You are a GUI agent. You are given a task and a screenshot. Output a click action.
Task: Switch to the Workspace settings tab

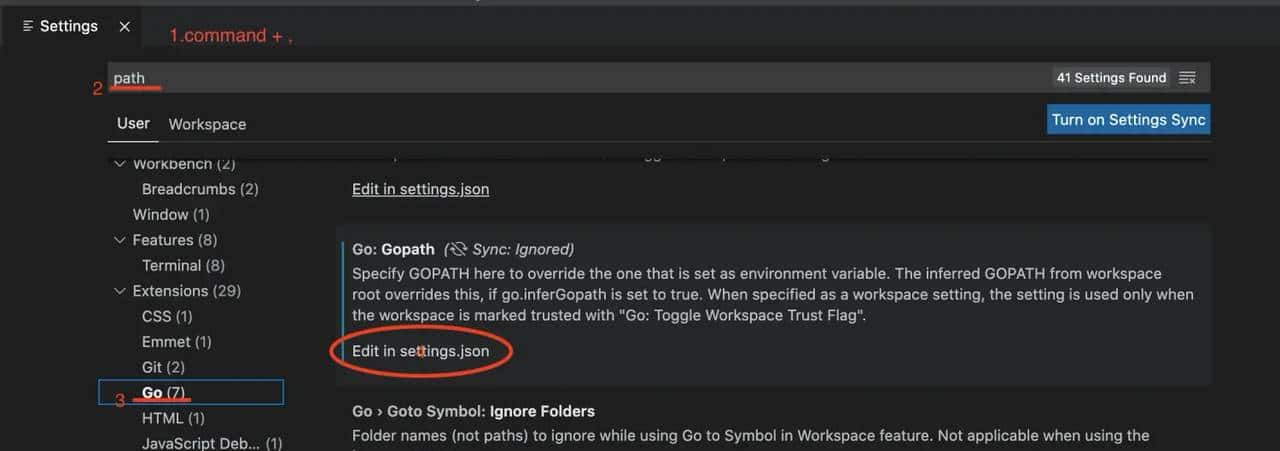tap(207, 125)
